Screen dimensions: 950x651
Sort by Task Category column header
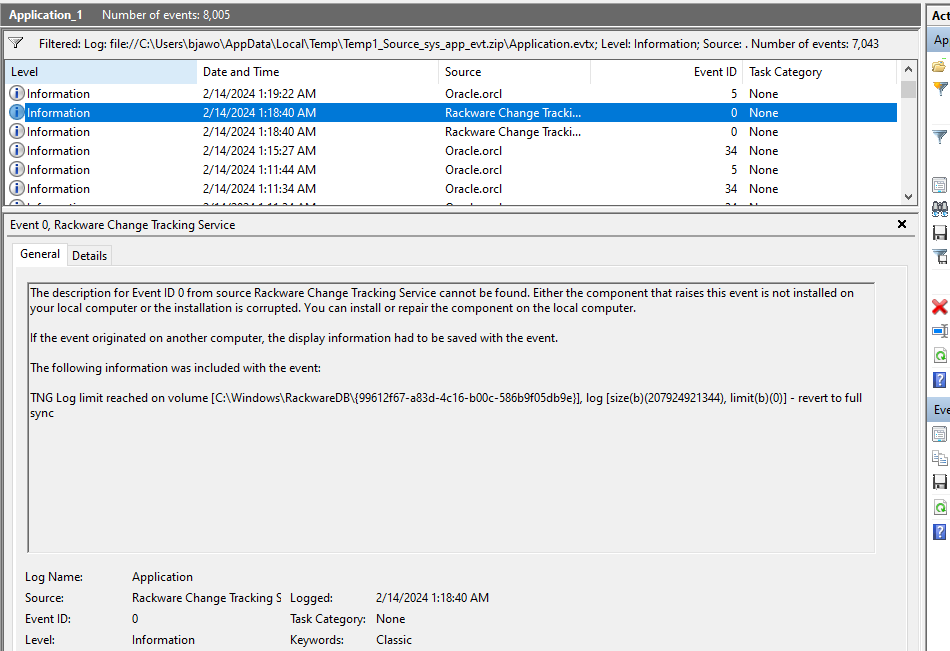pyautogui.click(x=820, y=72)
